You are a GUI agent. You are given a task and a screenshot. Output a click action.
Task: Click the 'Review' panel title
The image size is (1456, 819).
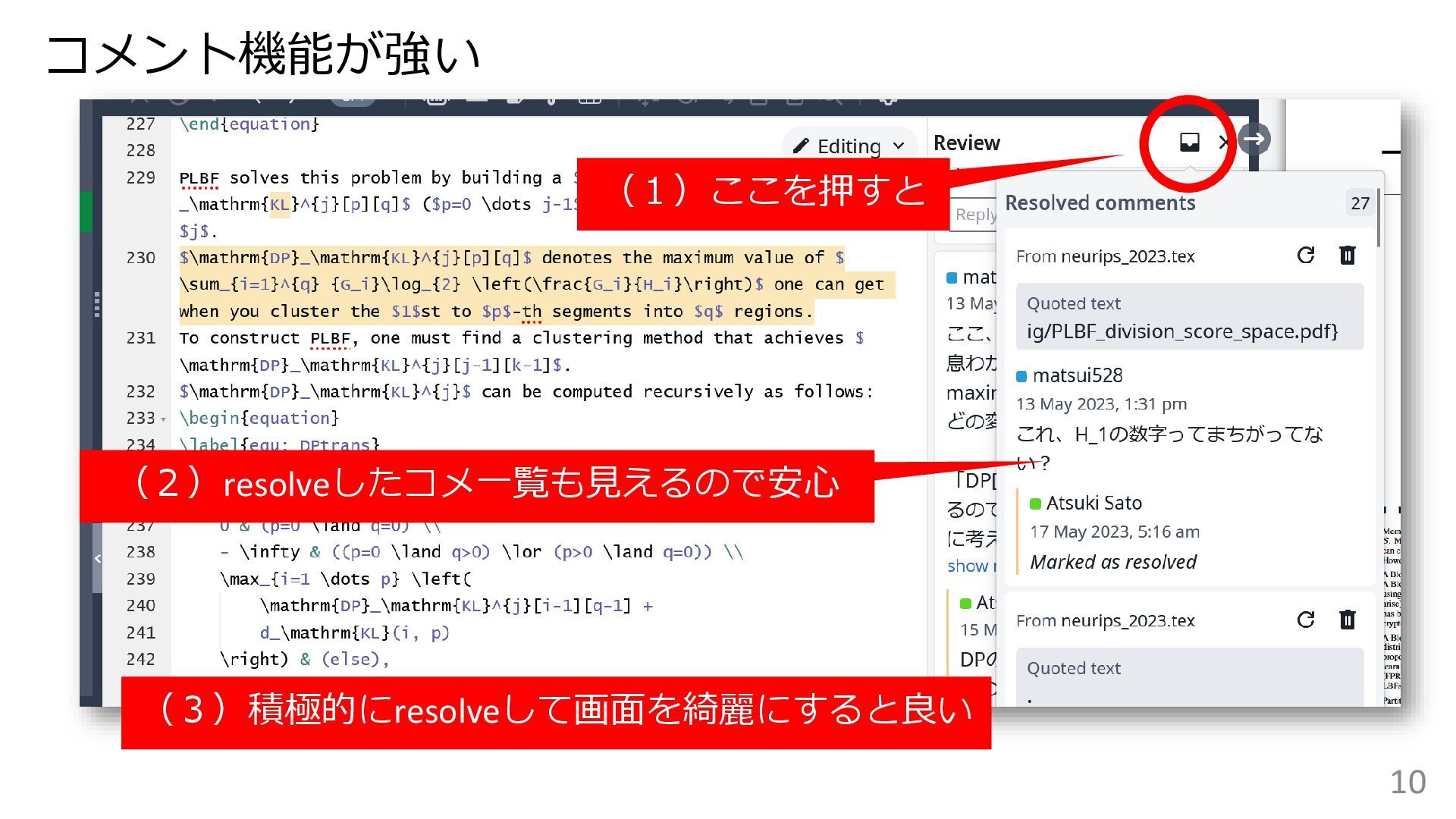pyautogui.click(x=966, y=143)
